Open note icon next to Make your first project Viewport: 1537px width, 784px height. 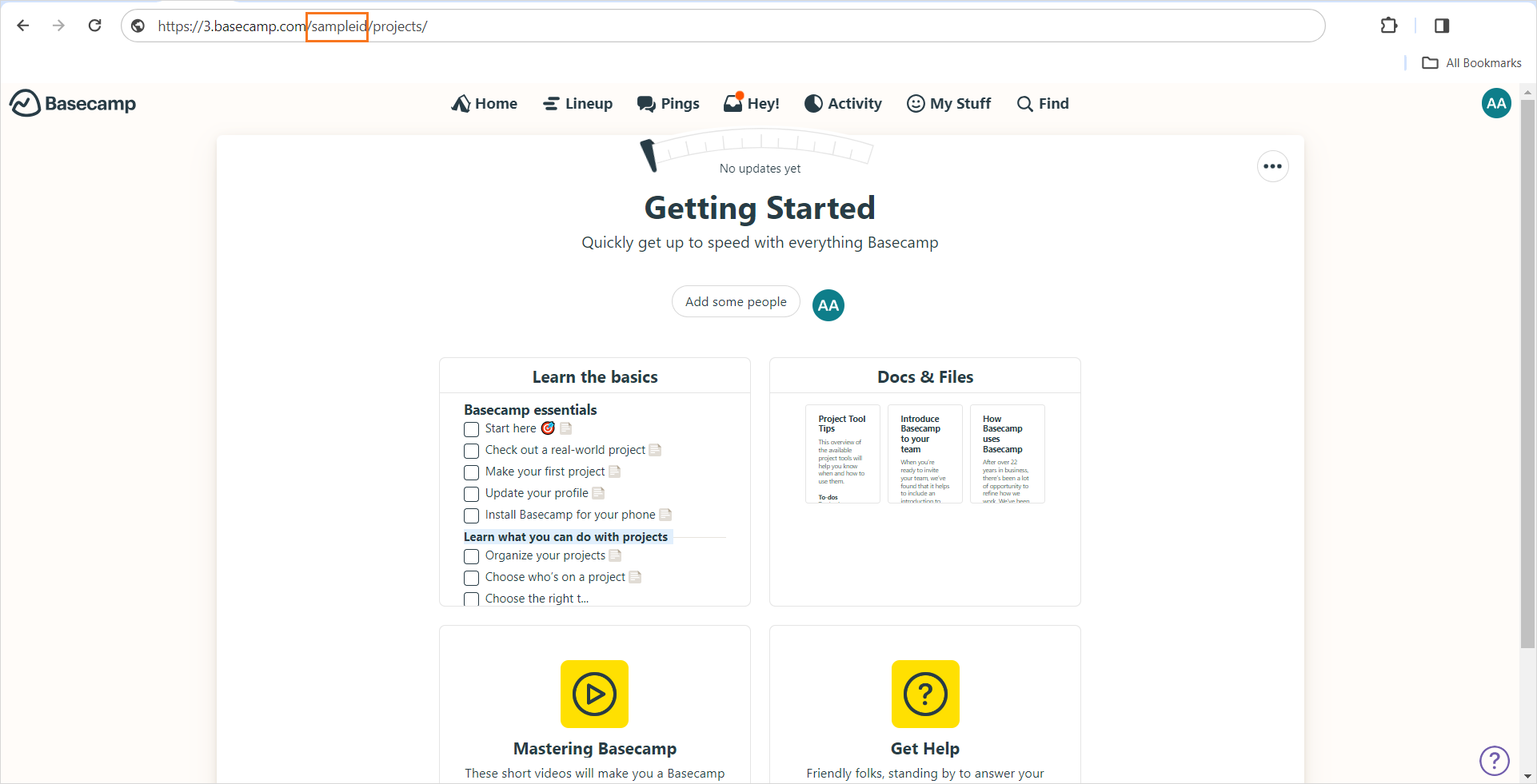[614, 472]
